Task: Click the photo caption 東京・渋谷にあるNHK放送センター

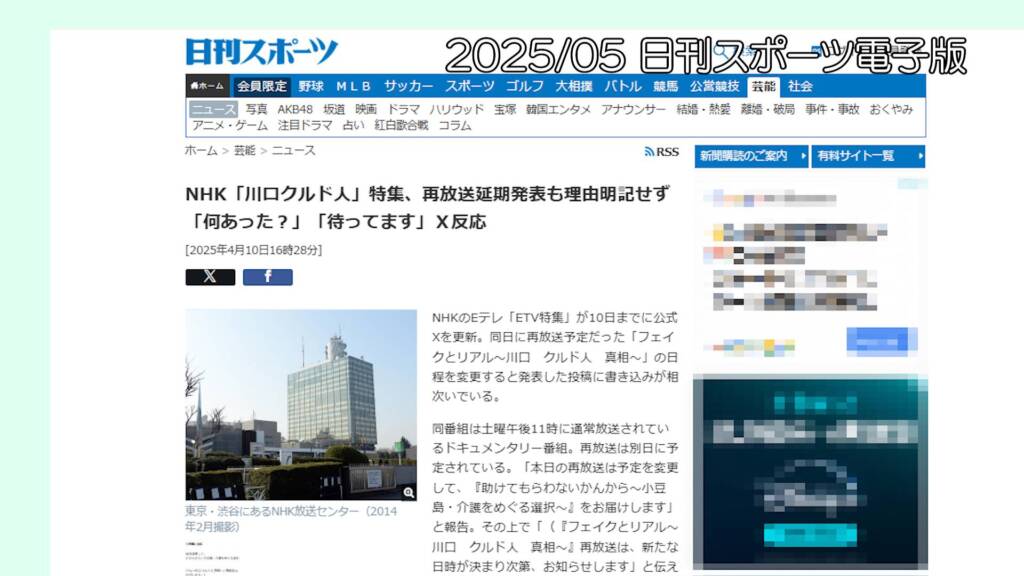Action: tap(291, 519)
